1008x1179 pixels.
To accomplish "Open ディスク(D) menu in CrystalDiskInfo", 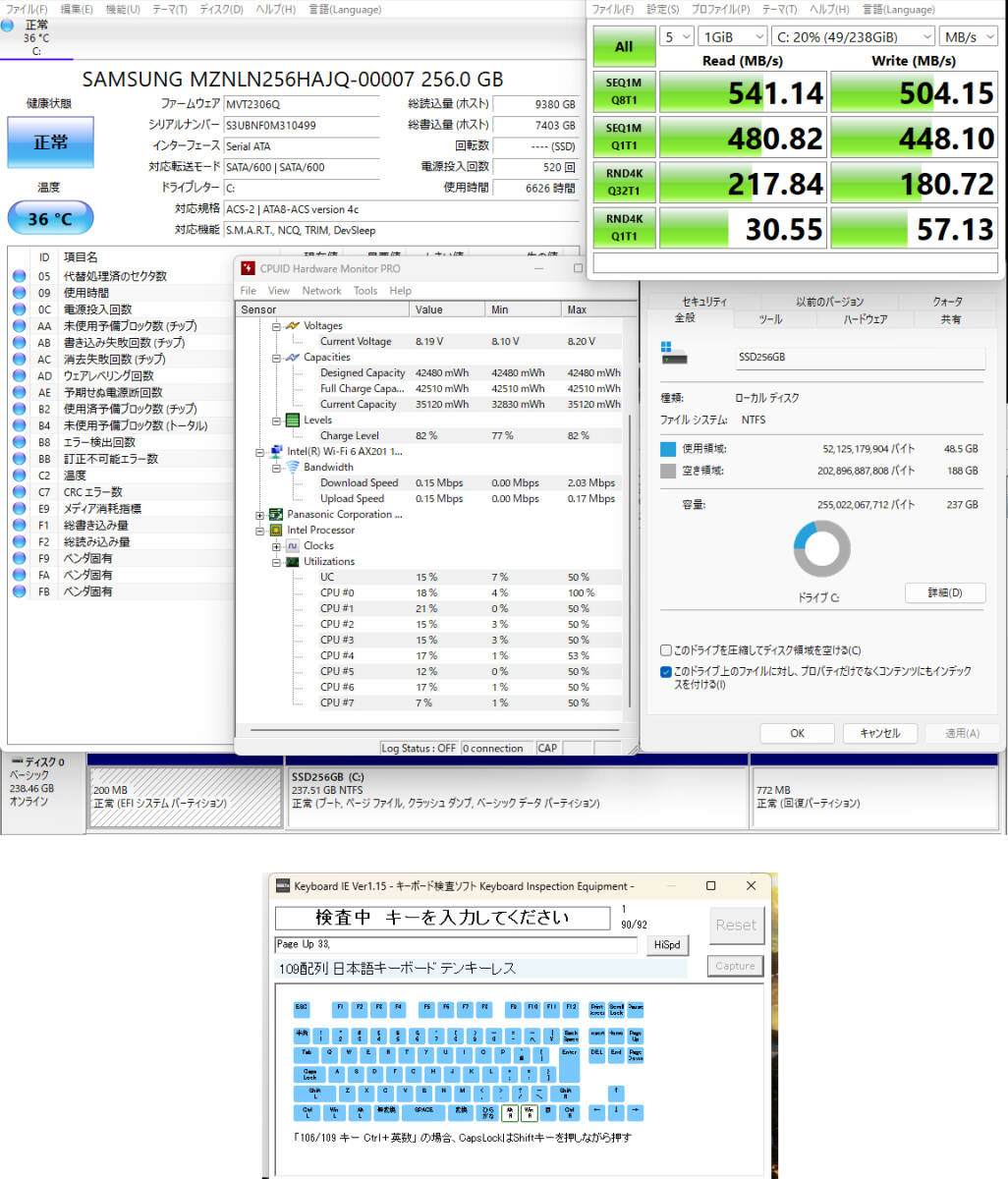I will click(221, 9).
